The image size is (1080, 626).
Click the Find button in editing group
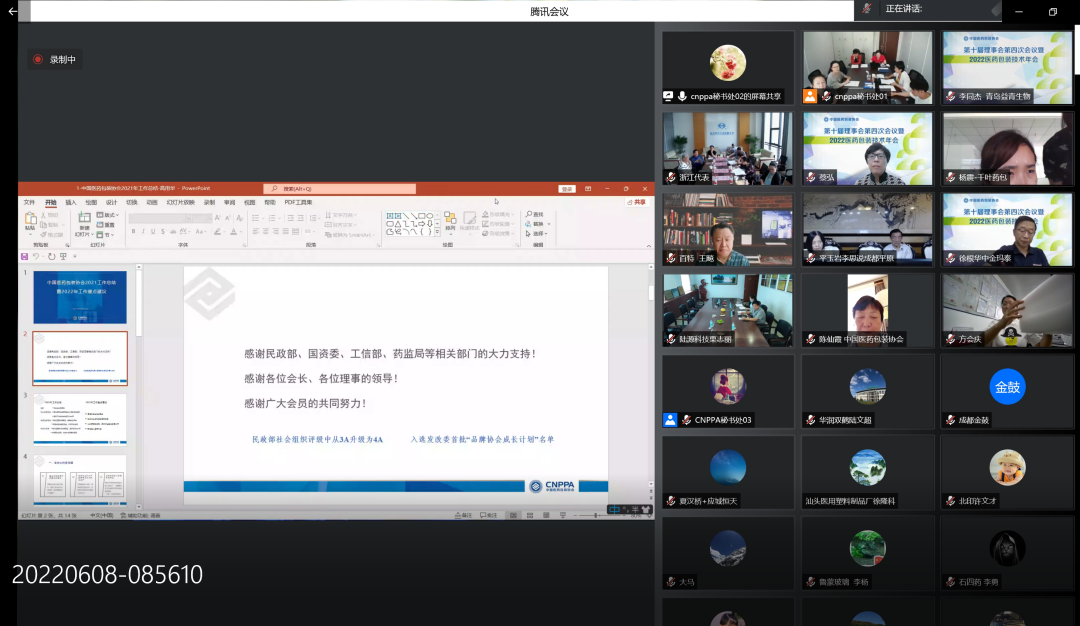[534, 214]
